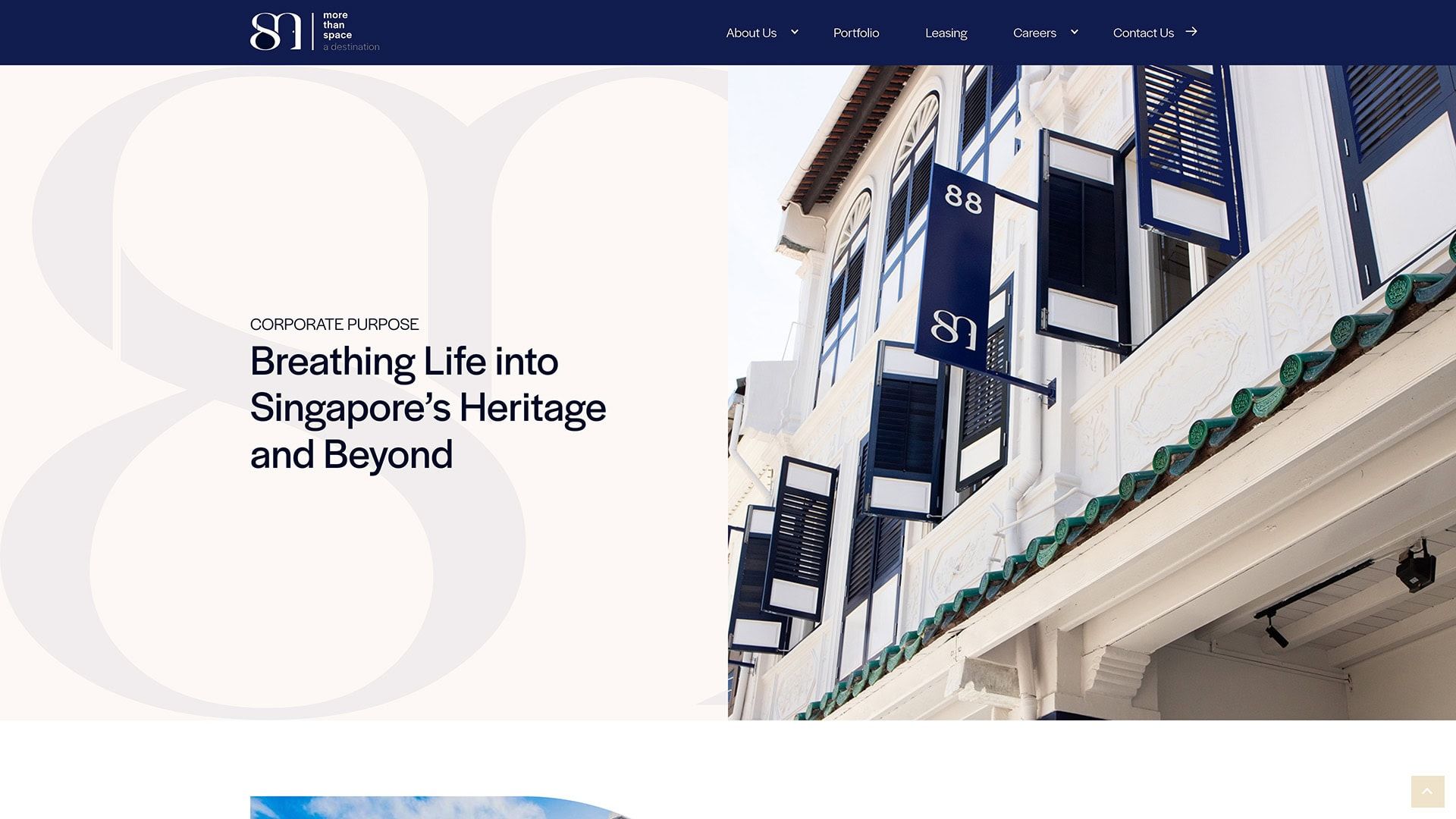Select Portfolio in the navigation bar
Screen dimensions: 1456x819
856,33
